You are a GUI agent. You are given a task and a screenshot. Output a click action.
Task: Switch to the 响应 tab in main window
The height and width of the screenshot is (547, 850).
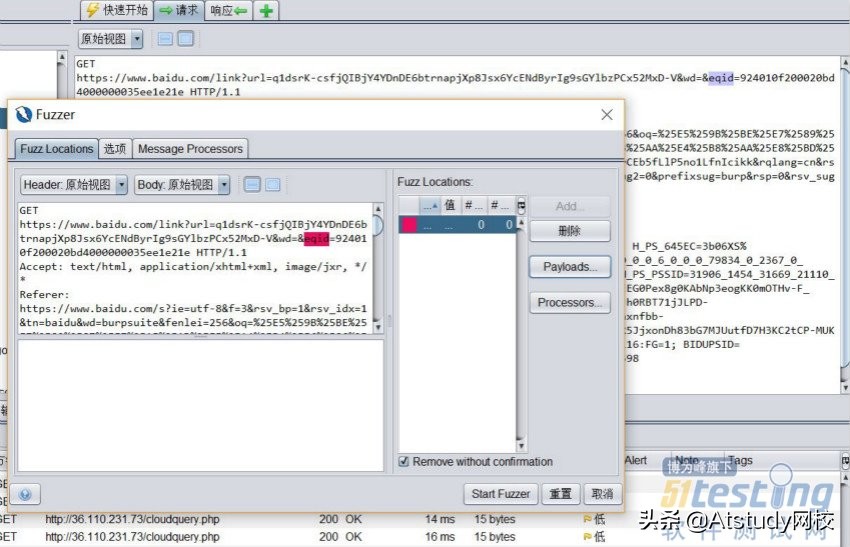[x=228, y=10]
